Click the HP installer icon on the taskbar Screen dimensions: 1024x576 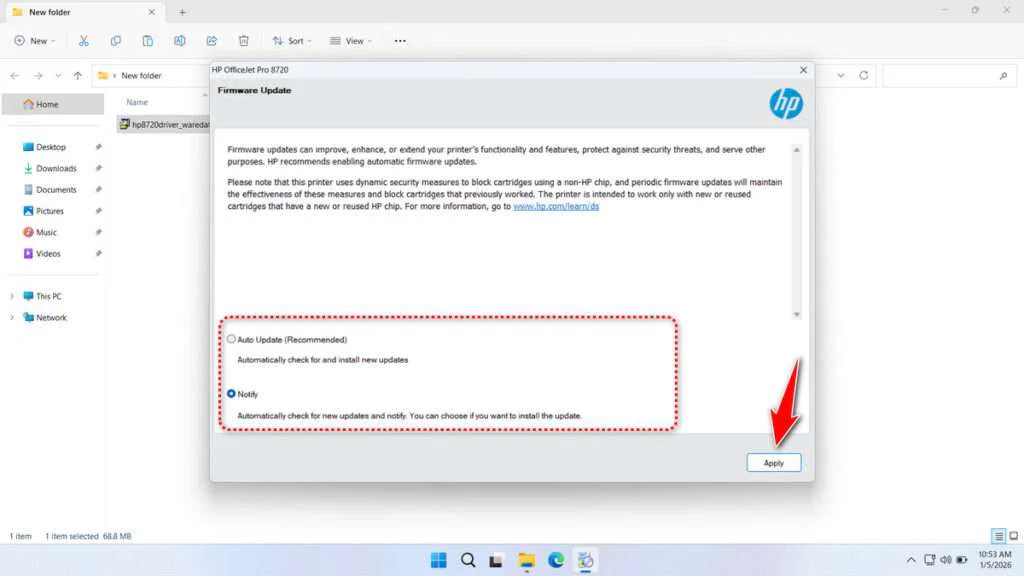pos(587,560)
